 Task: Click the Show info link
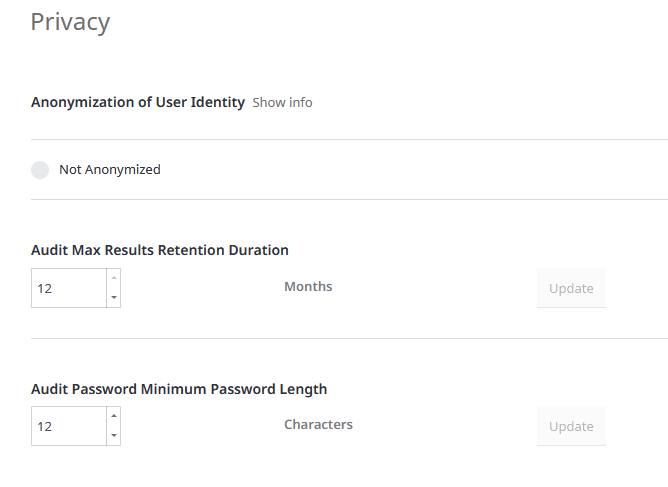click(x=282, y=102)
